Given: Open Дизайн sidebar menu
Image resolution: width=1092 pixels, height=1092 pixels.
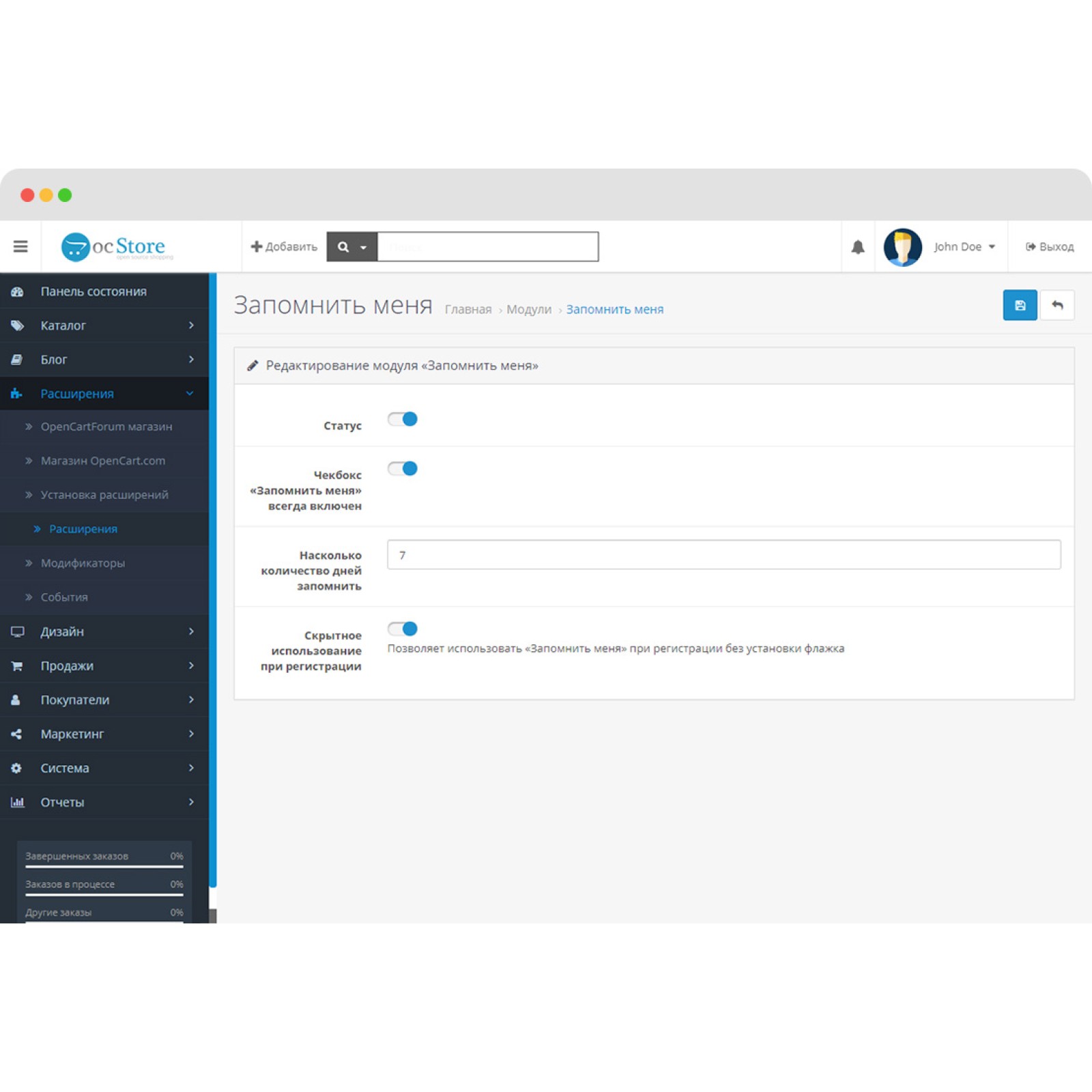Looking at the screenshot, I should point(104,632).
